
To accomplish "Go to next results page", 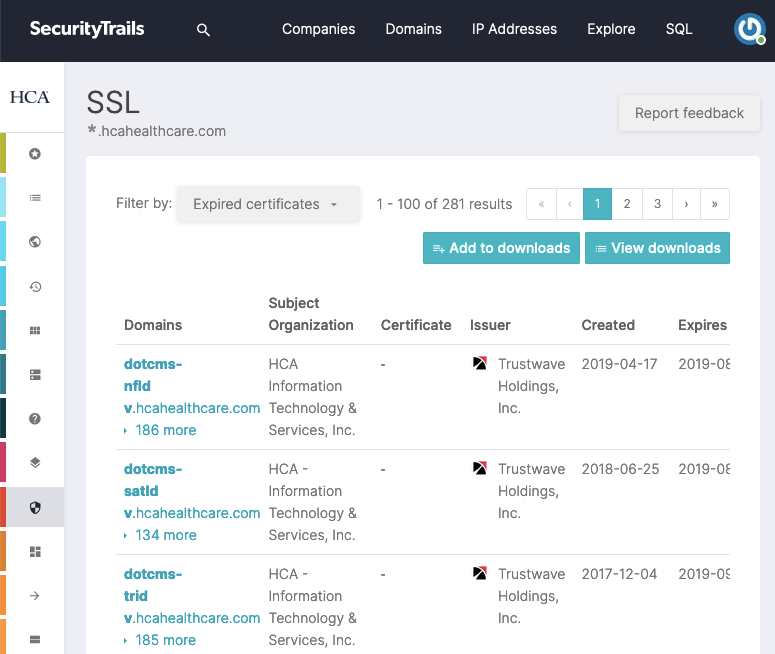I will pos(686,204).
